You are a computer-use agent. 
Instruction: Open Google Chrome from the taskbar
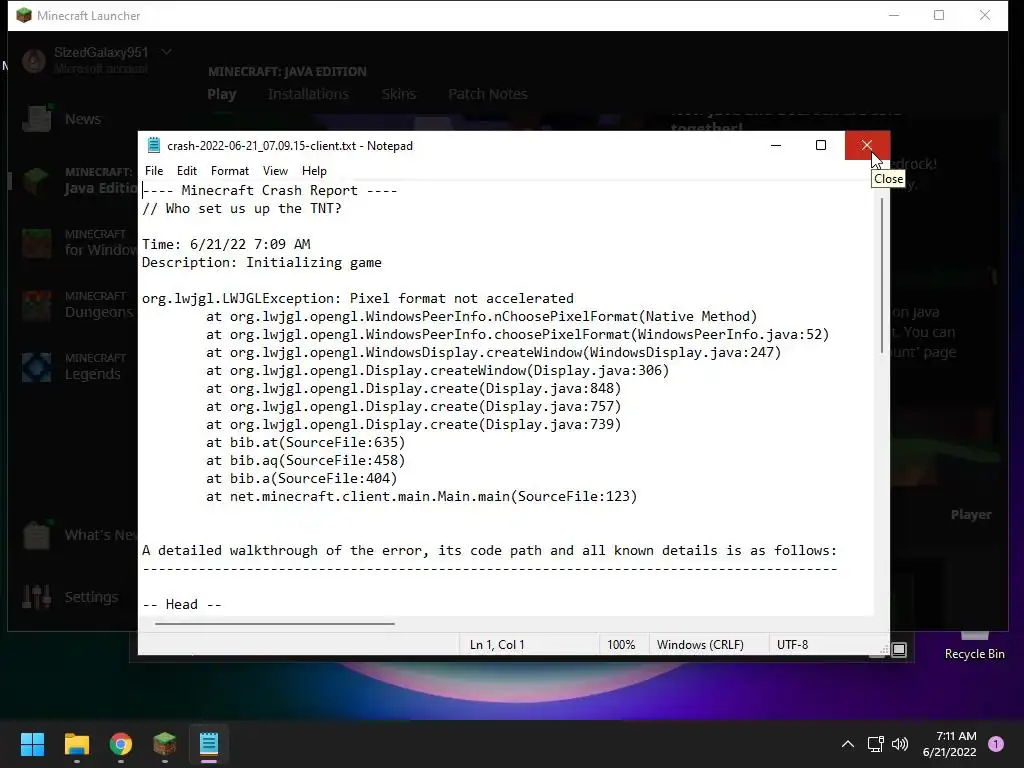pyautogui.click(x=121, y=744)
